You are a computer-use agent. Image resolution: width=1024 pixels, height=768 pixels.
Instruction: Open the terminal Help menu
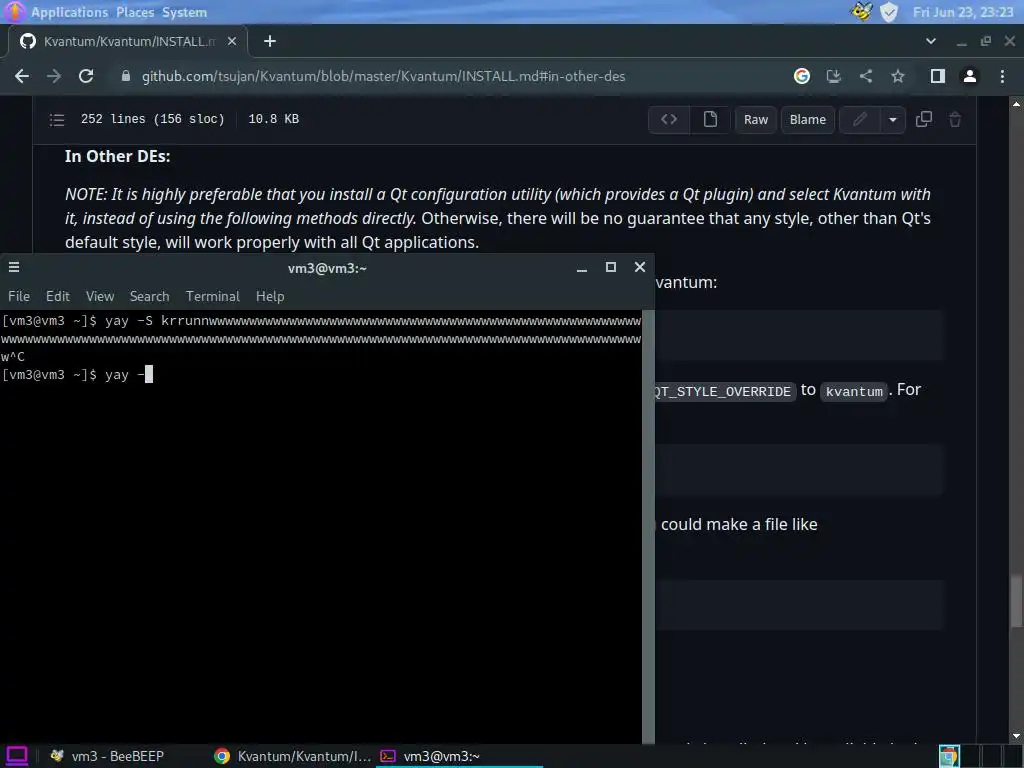[x=270, y=296]
